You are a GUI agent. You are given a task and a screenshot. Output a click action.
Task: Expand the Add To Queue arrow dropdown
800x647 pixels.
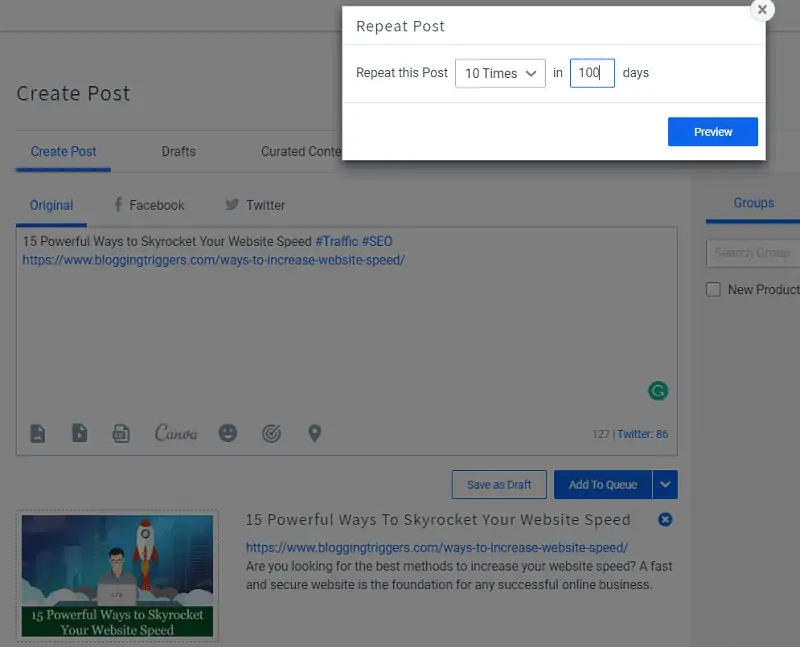[x=665, y=485]
